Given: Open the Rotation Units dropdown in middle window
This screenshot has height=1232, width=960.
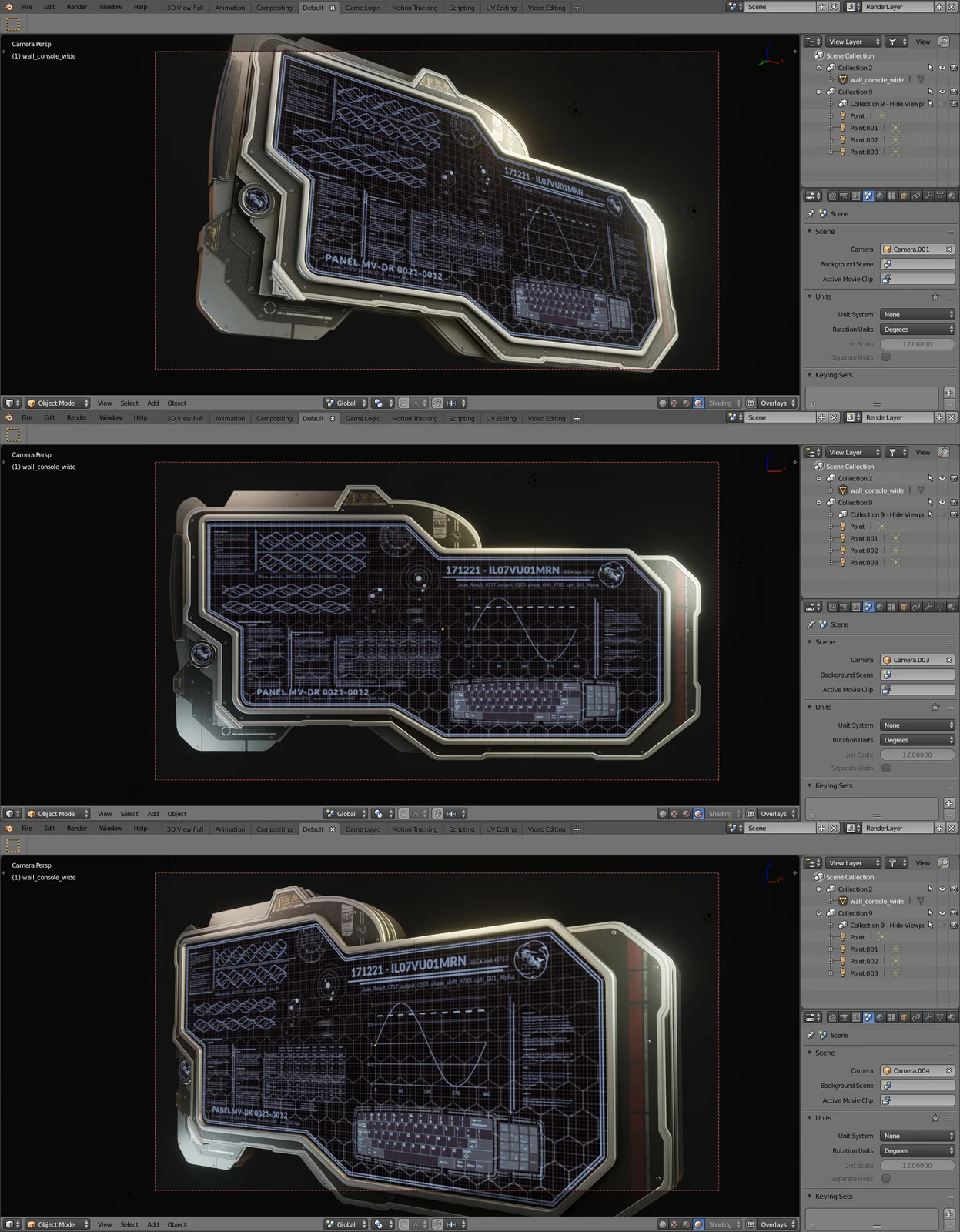Looking at the screenshot, I should (918, 740).
